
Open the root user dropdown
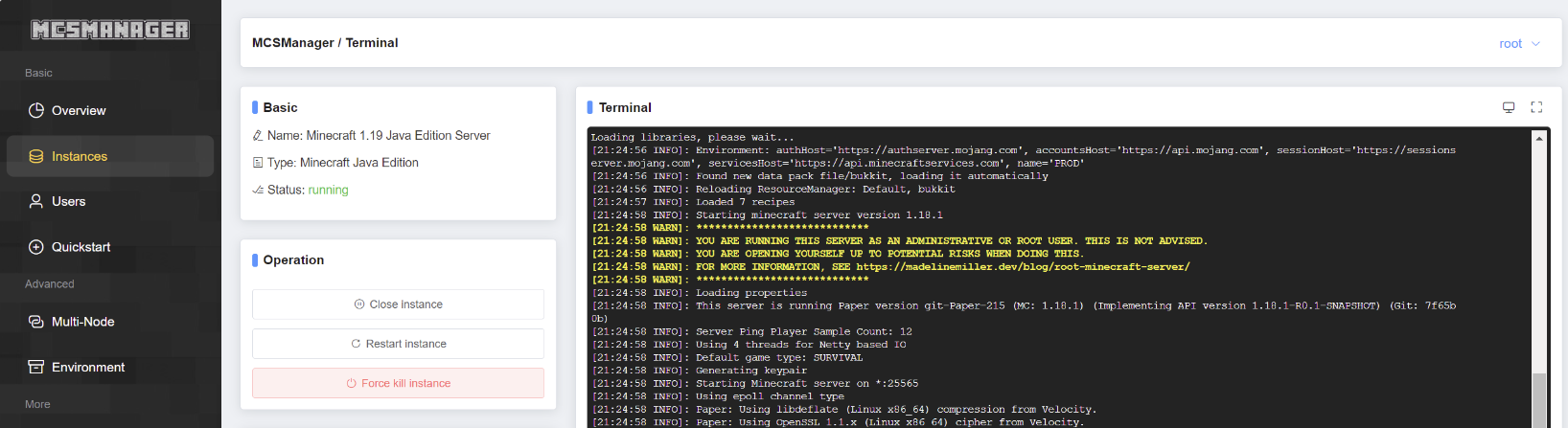point(1519,43)
